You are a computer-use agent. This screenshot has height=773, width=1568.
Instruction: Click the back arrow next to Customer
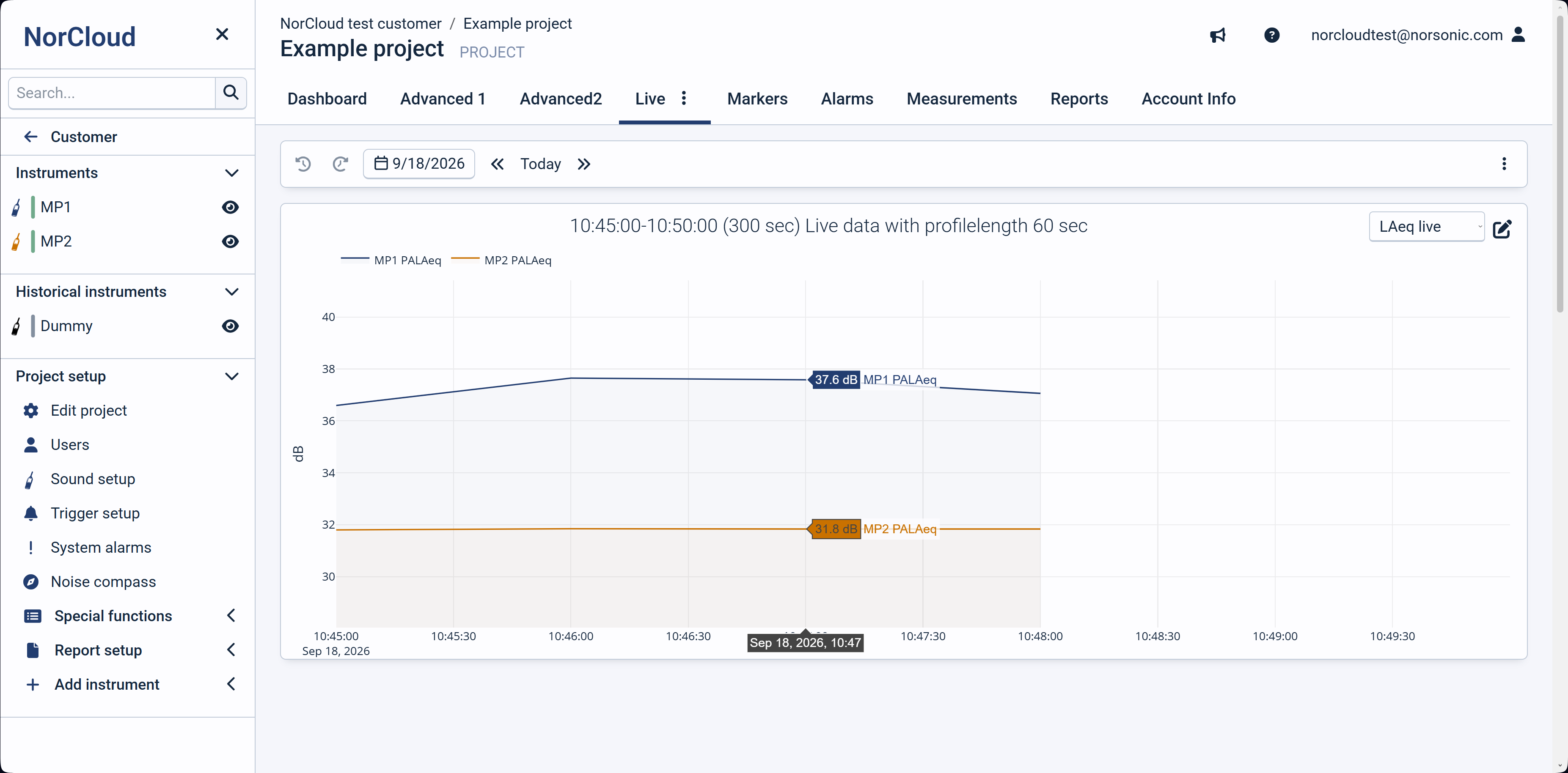30,137
